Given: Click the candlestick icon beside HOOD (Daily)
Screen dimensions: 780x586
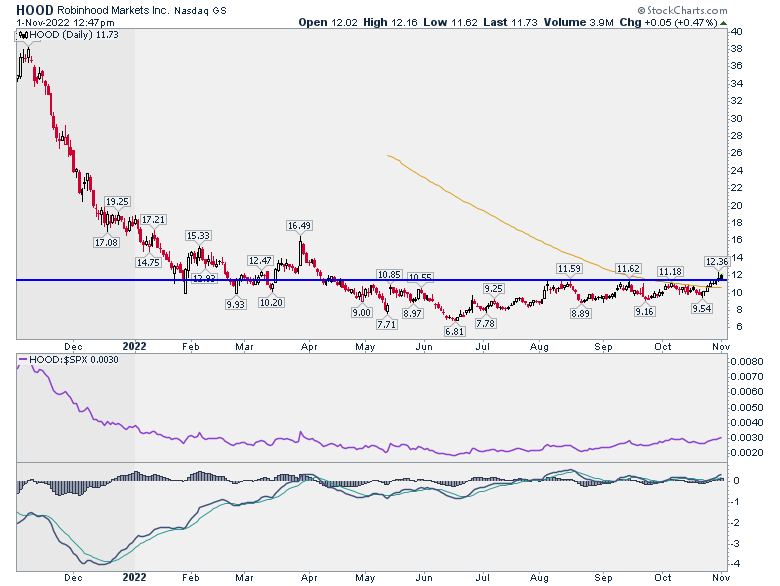Looking at the screenshot, I should [x=23, y=35].
